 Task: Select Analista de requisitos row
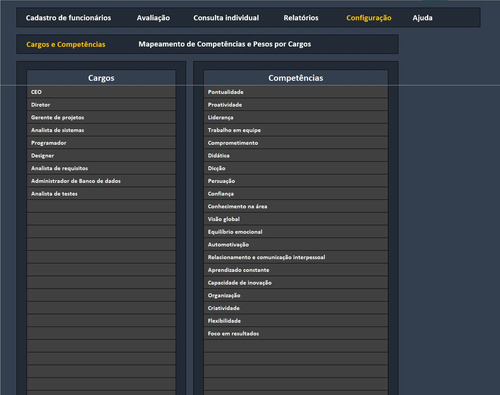tap(101, 168)
